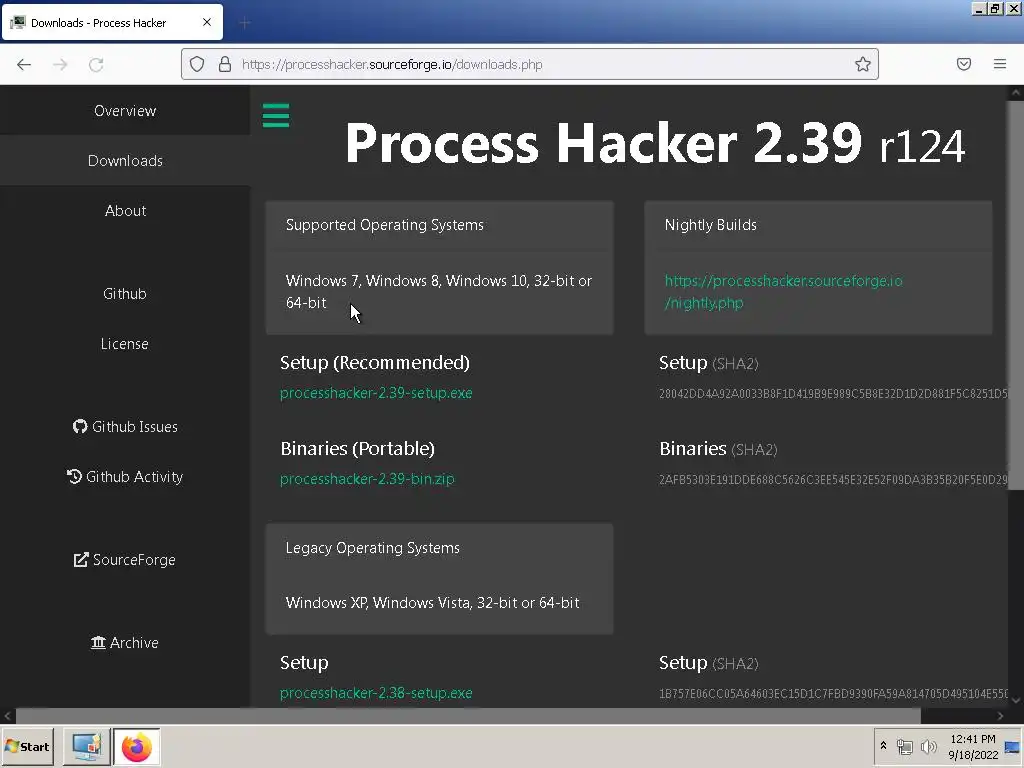
Task: Reload the page with the refresh icon
Action: (96, 64)
